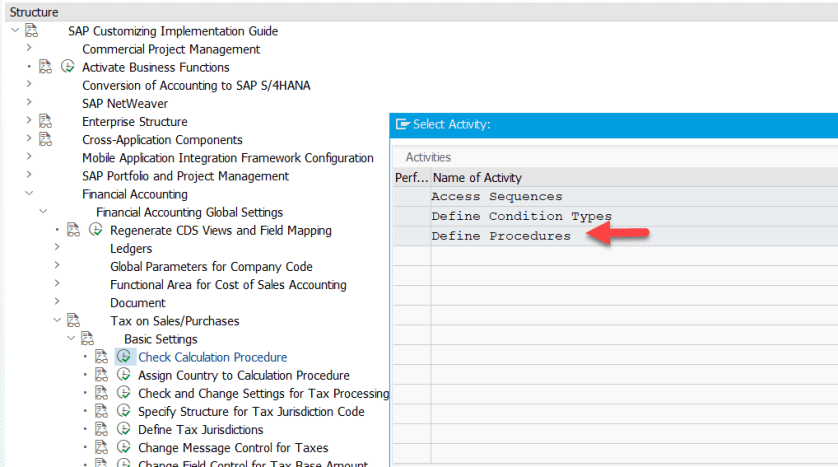Select the Define Procedures activity
The width and height of the screenshot is (838, 467).
(x=500, y=236)
